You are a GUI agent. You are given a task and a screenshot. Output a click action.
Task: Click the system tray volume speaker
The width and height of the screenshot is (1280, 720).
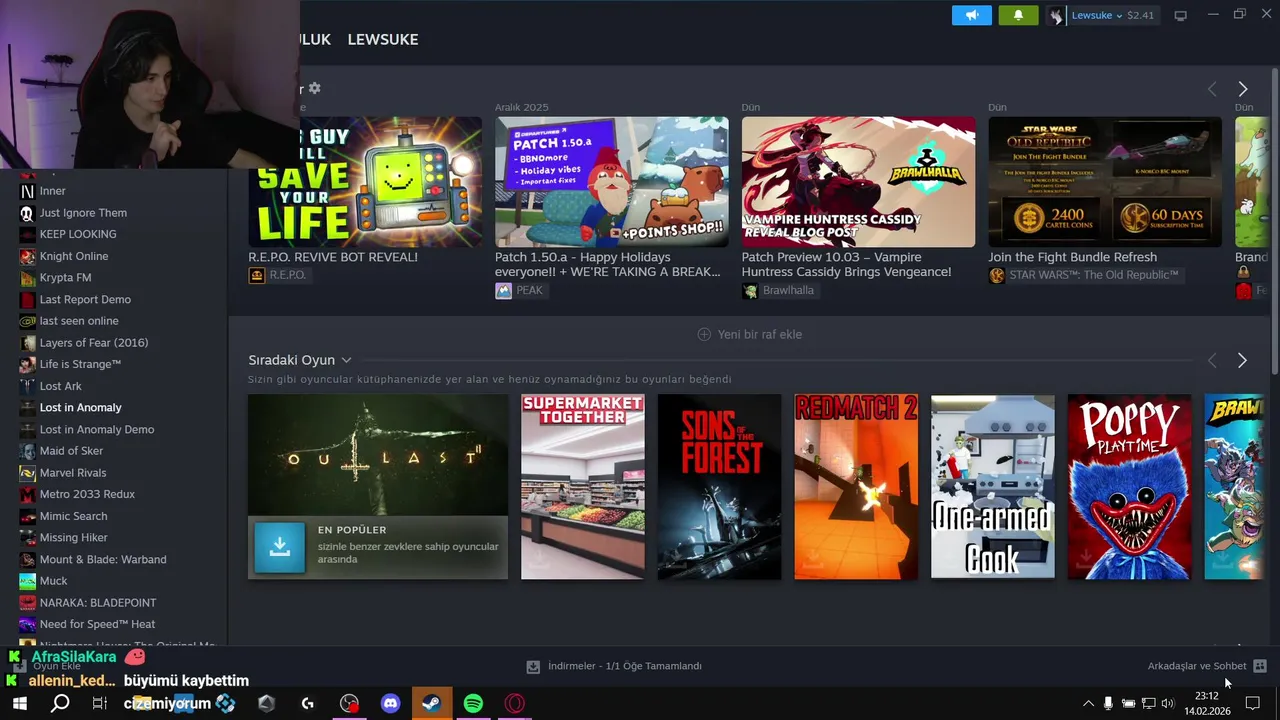pos(1167,704)
